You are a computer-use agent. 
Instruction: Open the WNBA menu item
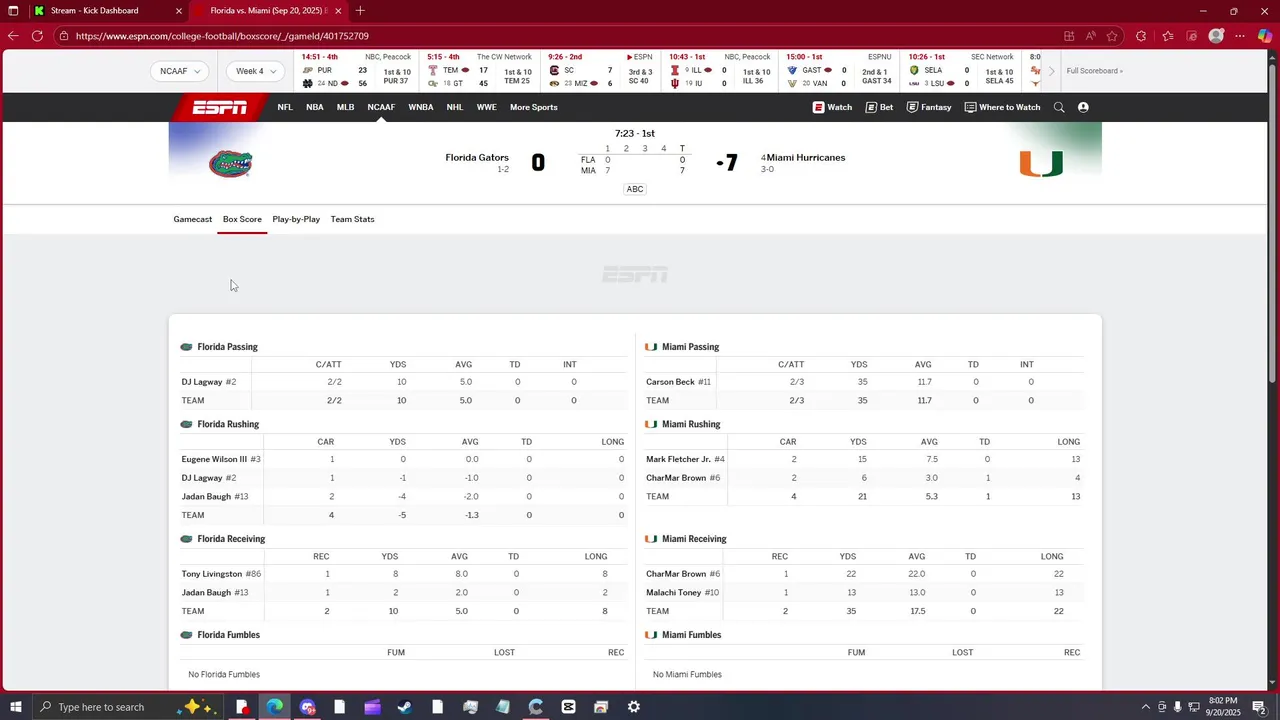click(x=421, y=107)
